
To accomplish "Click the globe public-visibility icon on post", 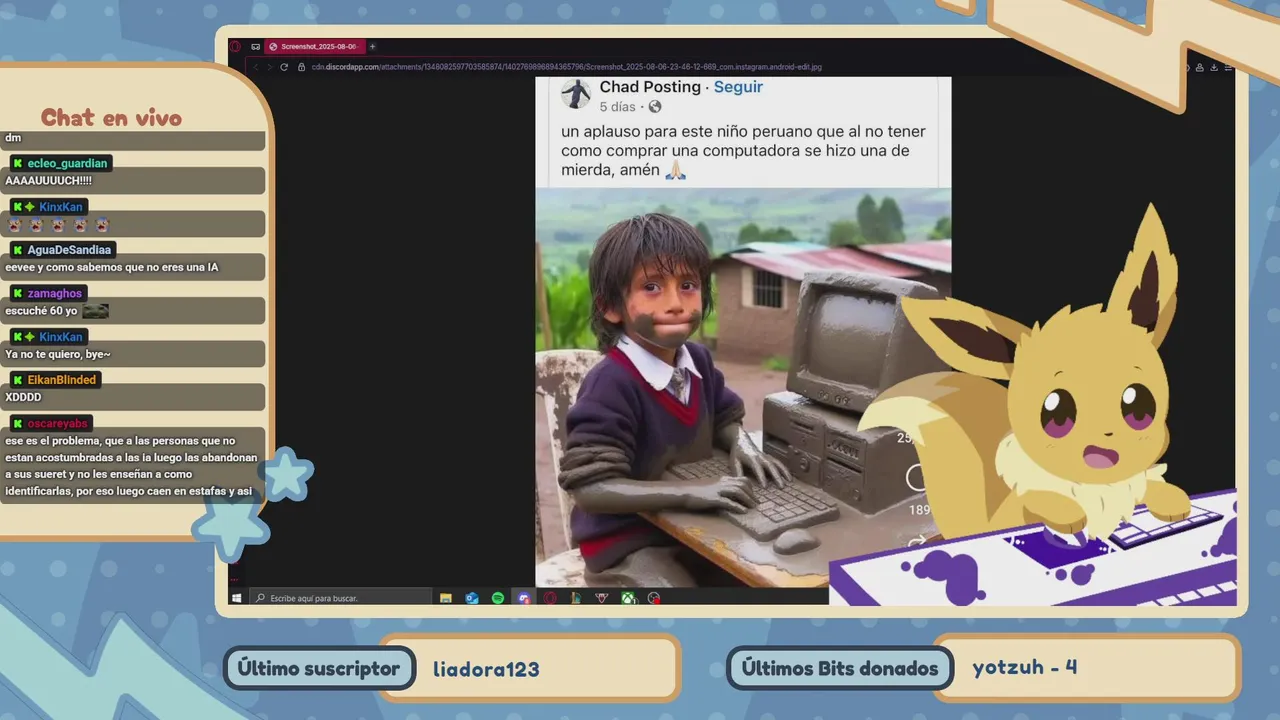I will (x=655, y=106).
